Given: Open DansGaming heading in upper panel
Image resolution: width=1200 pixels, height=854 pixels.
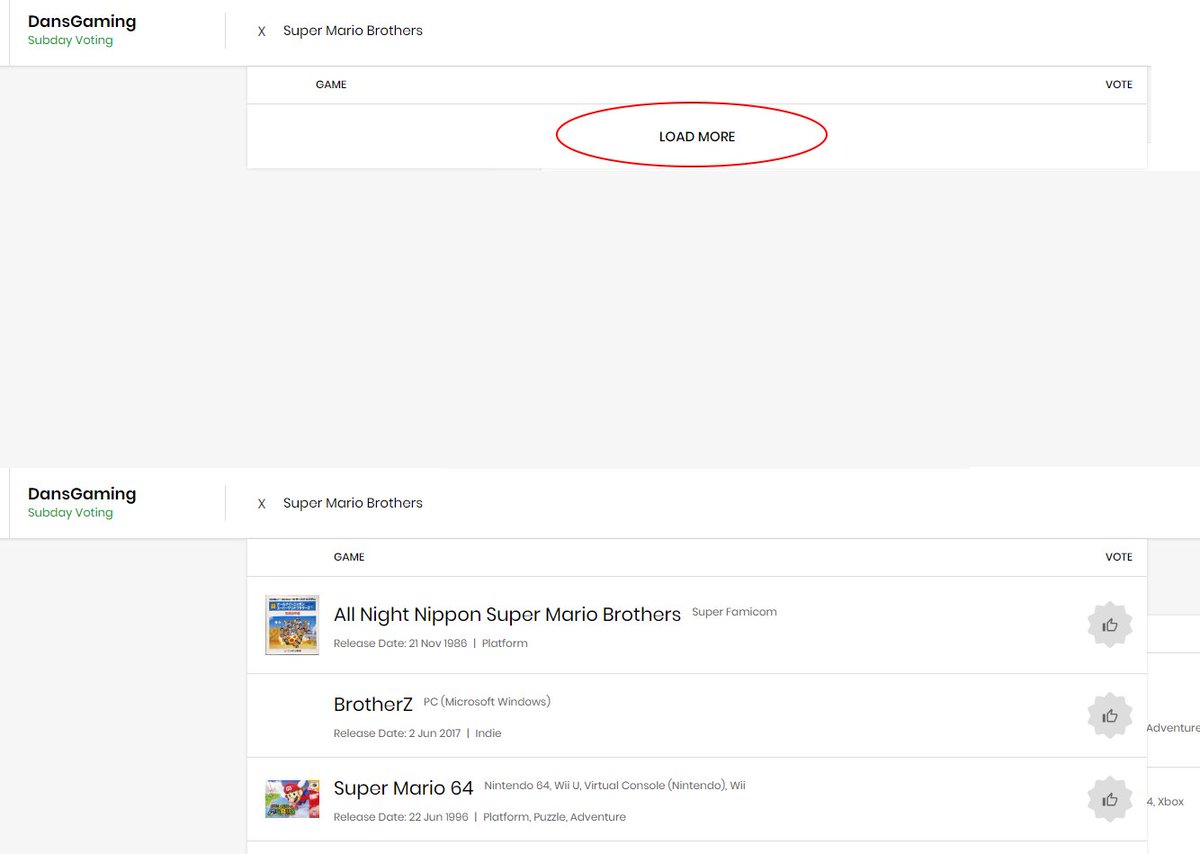Looking at the screenshot, I should click(x=82, y=21).
